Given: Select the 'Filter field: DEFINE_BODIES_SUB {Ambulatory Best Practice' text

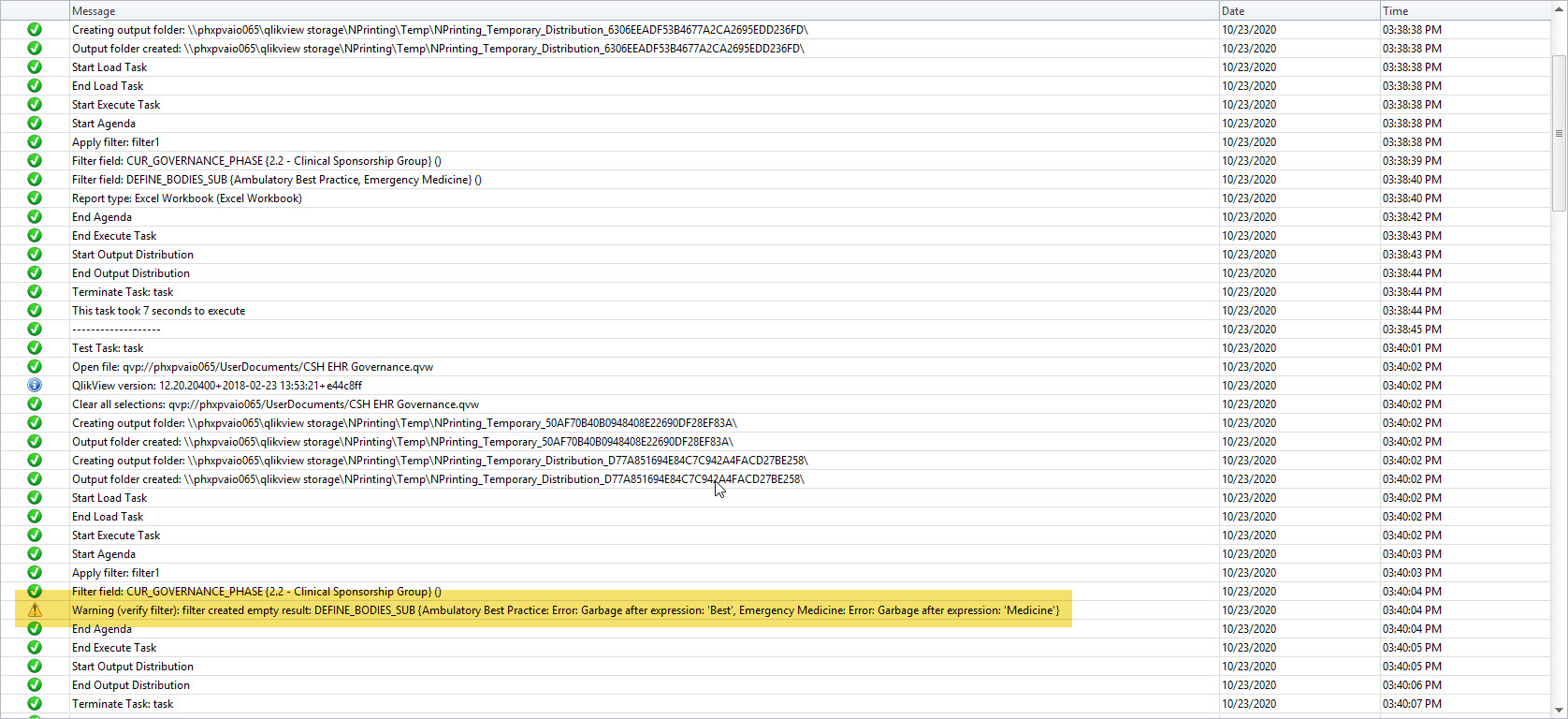Looking at the screenshot, I should 277,180.
